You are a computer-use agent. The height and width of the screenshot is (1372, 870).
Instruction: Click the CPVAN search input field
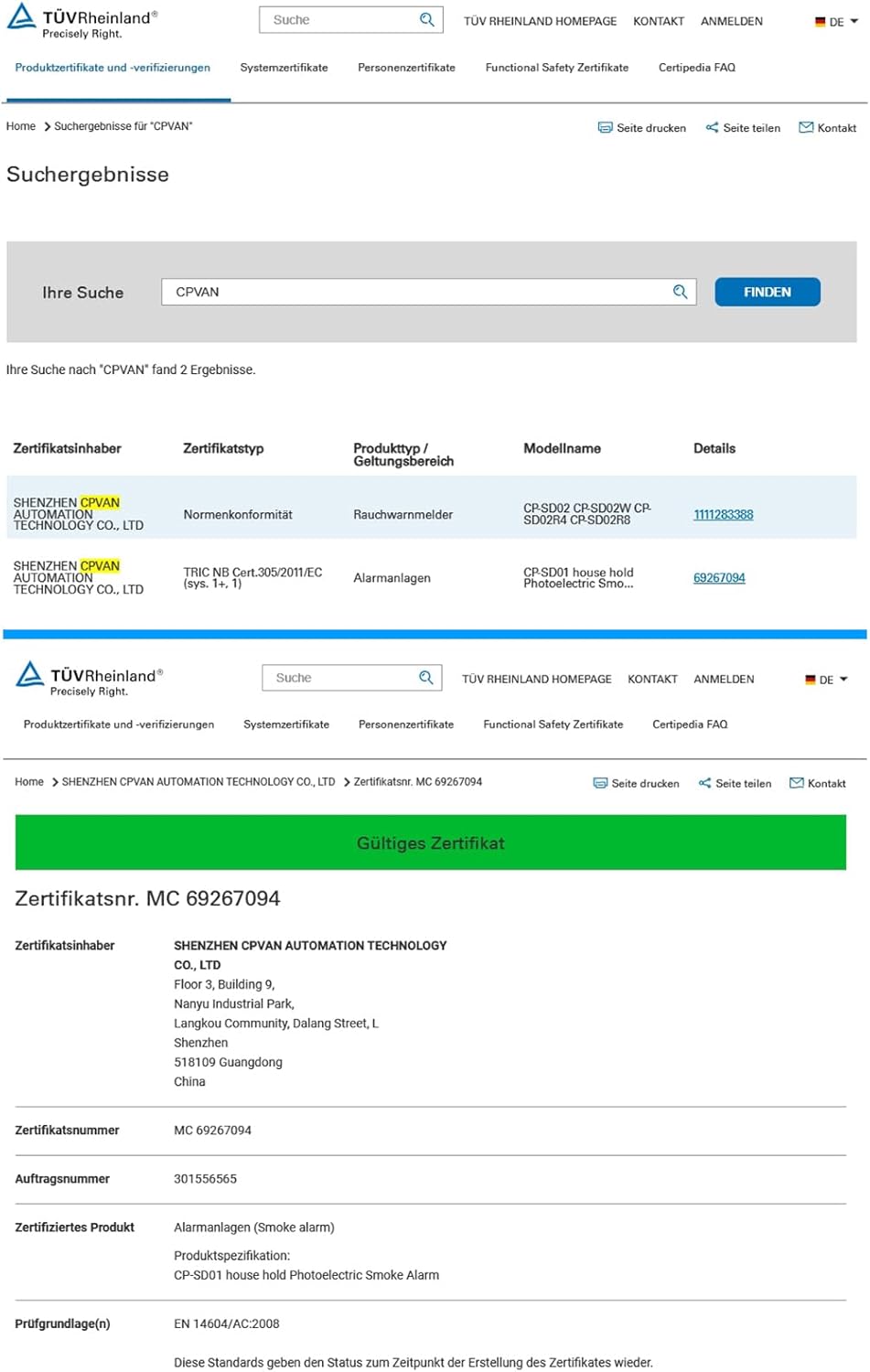coord(429,292)
